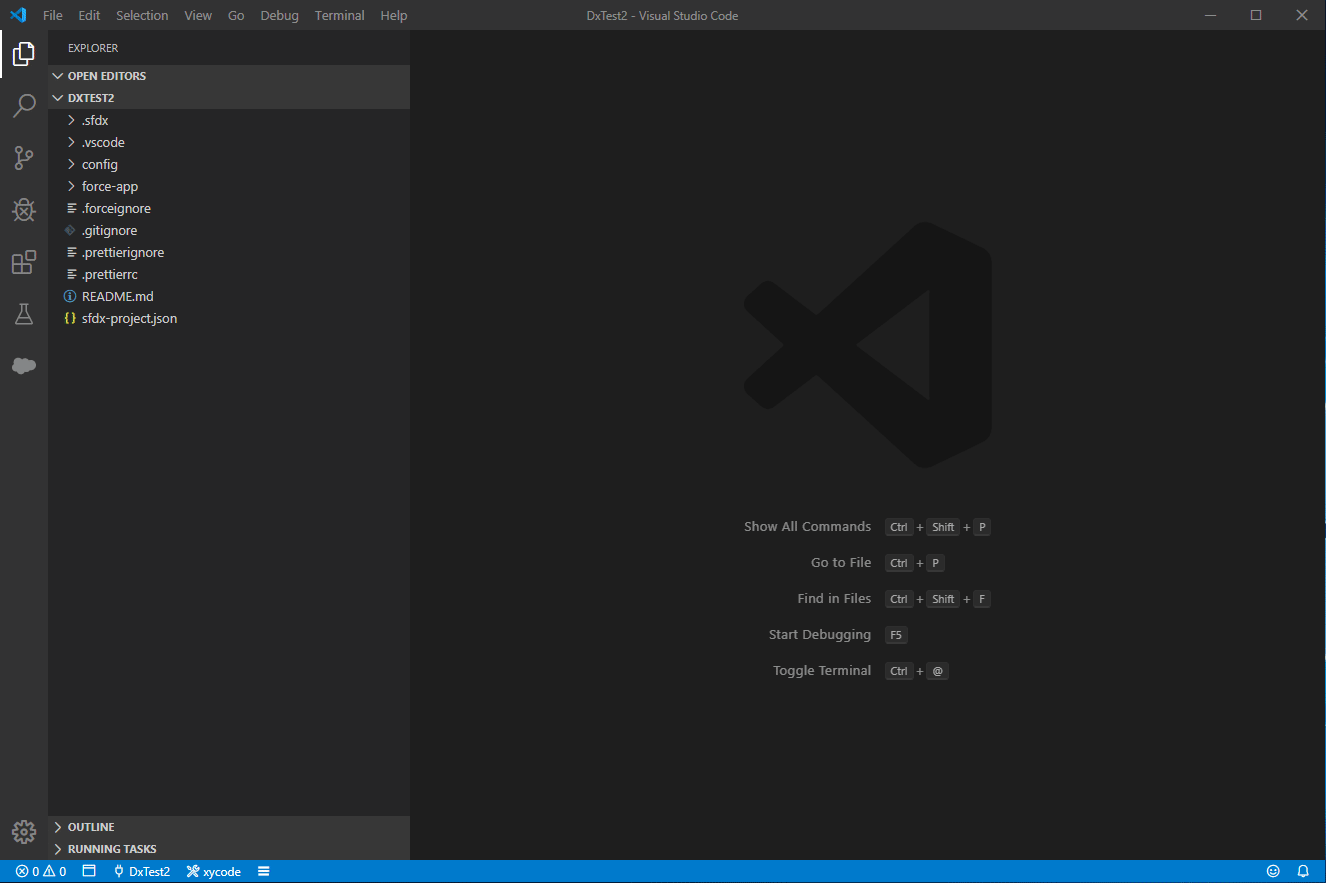Expand the Outline section
Screen dimensions: 1326x883
(229, 827)
